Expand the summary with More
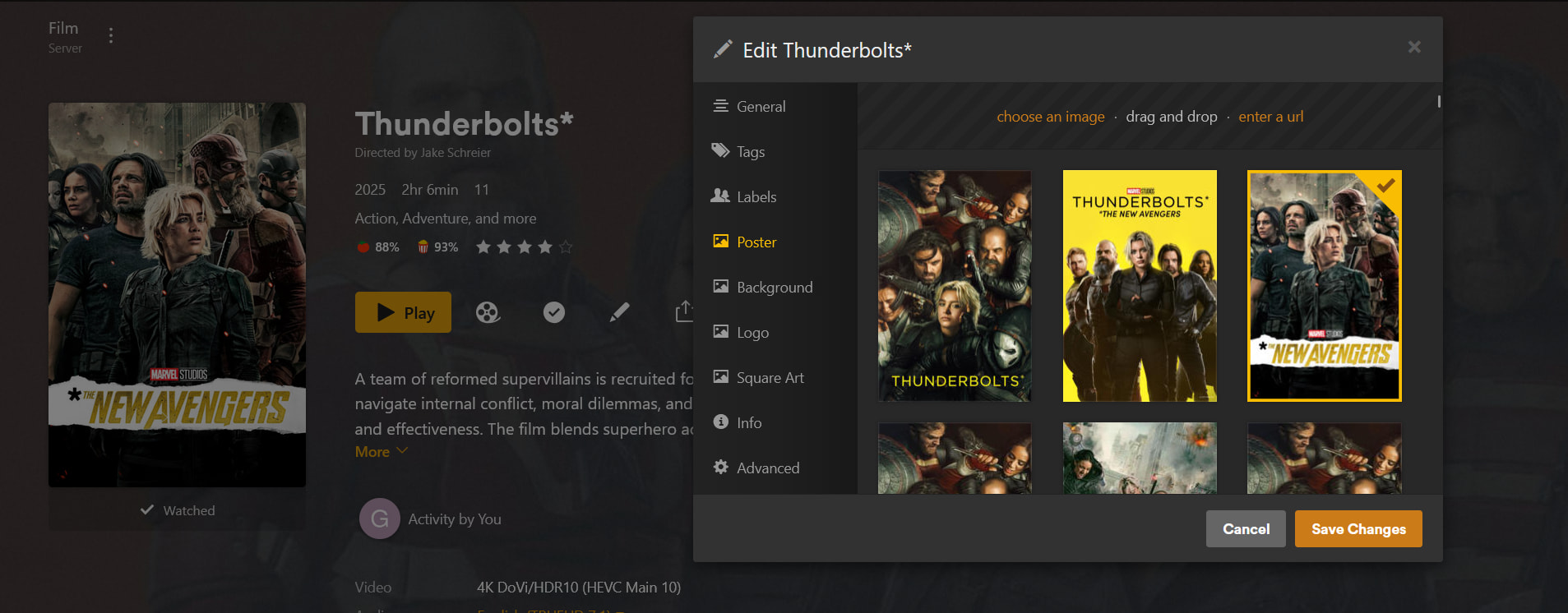 click(x=382, y=451)
